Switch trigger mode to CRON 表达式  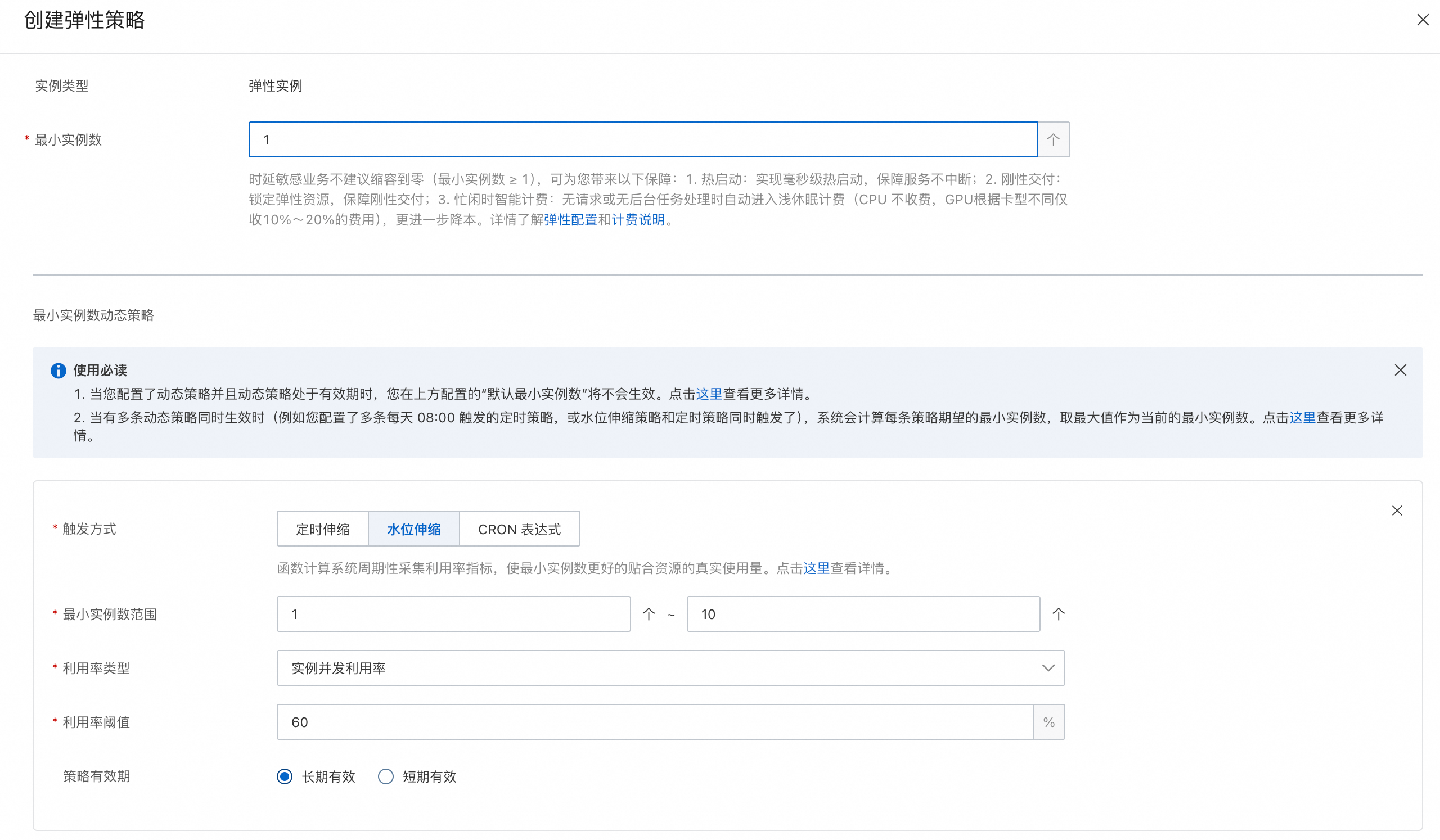519,529
